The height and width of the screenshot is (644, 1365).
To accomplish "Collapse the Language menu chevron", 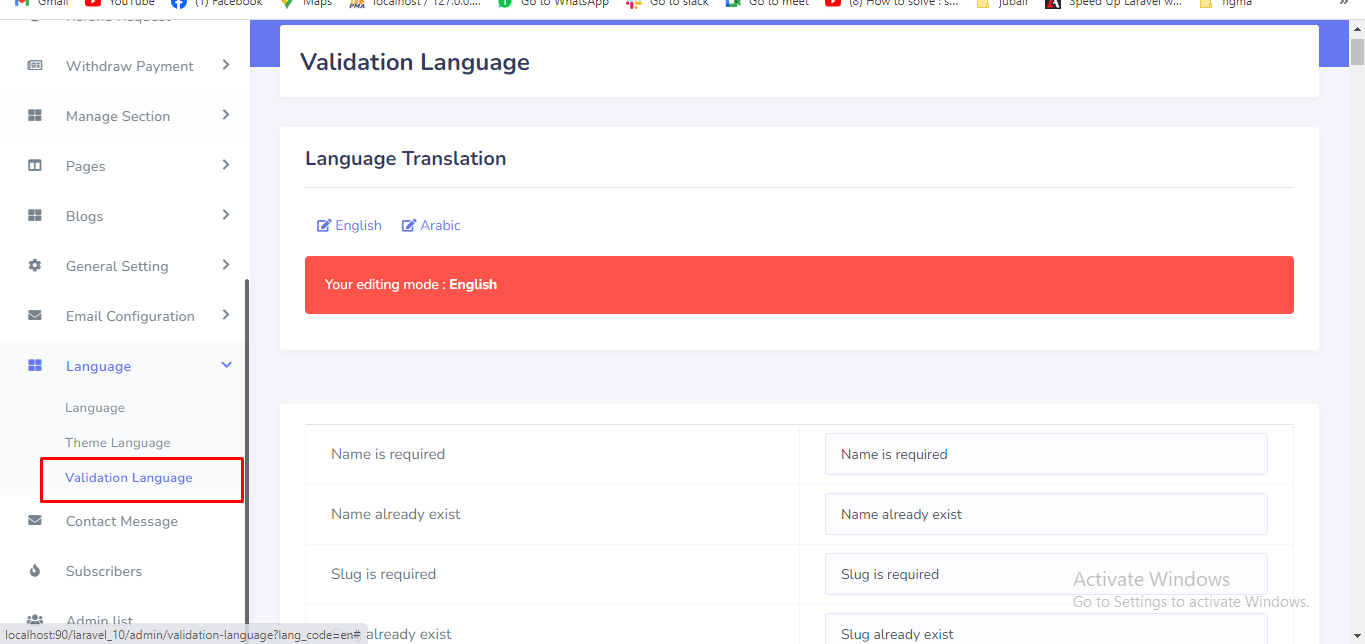I will point(226,366).
